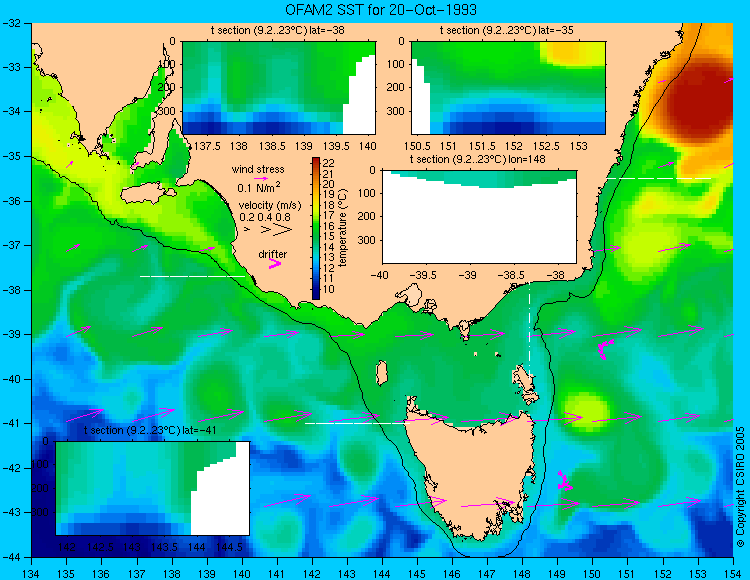Click the magenta drifter legend marker
750x580 pixels.
275,263
